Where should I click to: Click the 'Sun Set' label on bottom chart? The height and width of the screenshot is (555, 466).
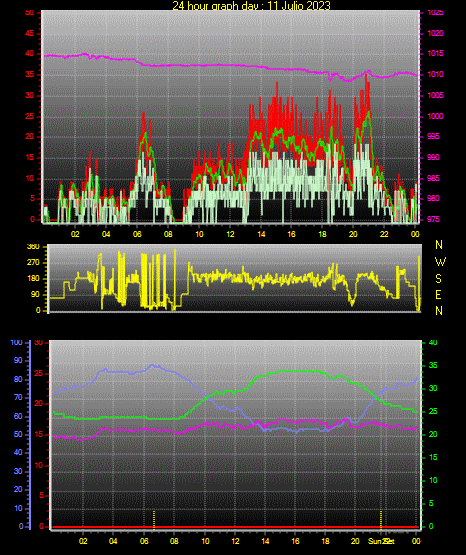pyautogui.click(x=381, y=541)
